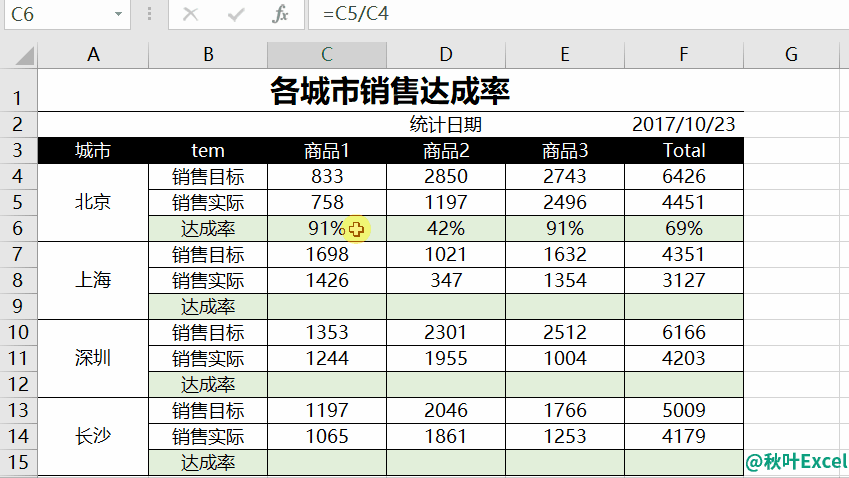Click cell with value 2301
Viewport: 849px width, 478px height.
(x=446, y=332)
